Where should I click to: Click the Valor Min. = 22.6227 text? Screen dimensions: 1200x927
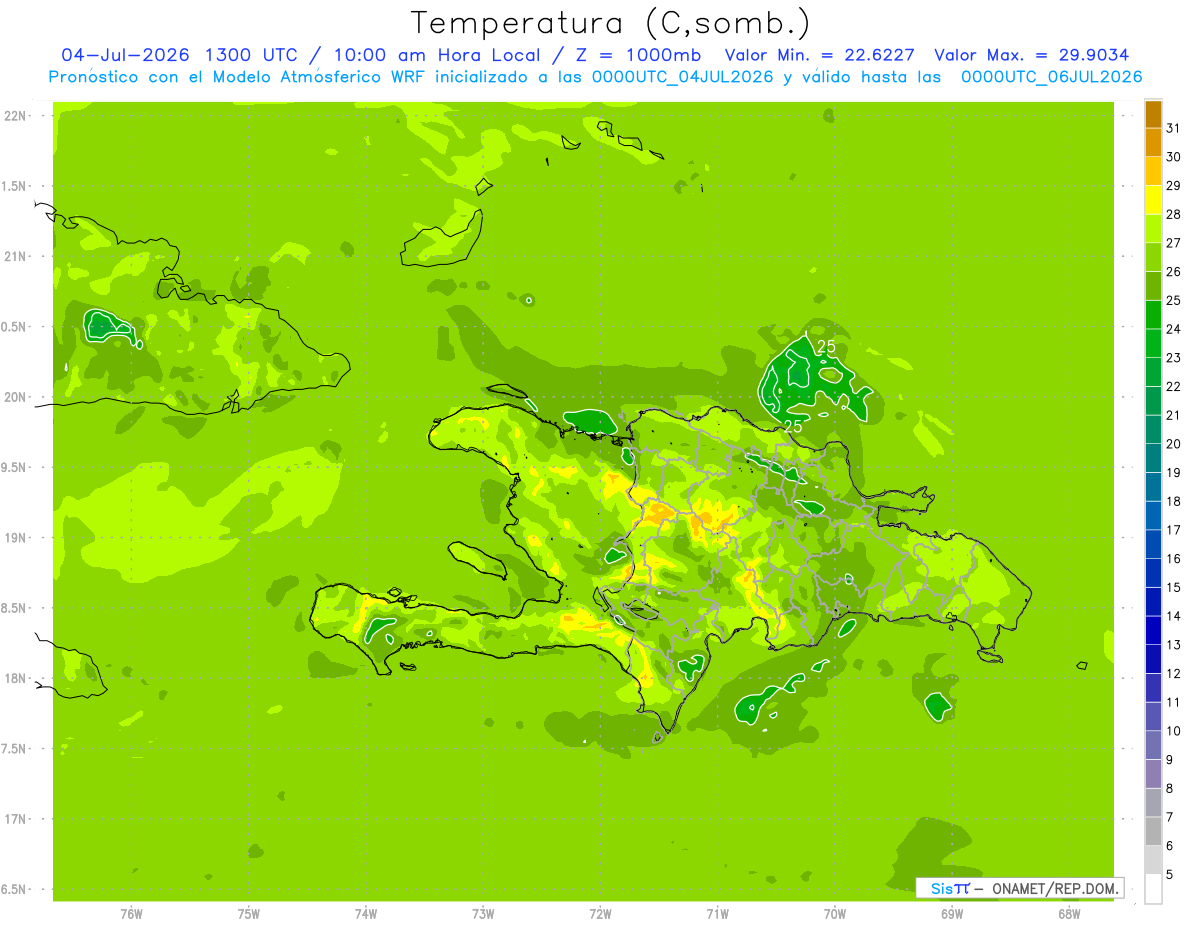click(820, 55)
